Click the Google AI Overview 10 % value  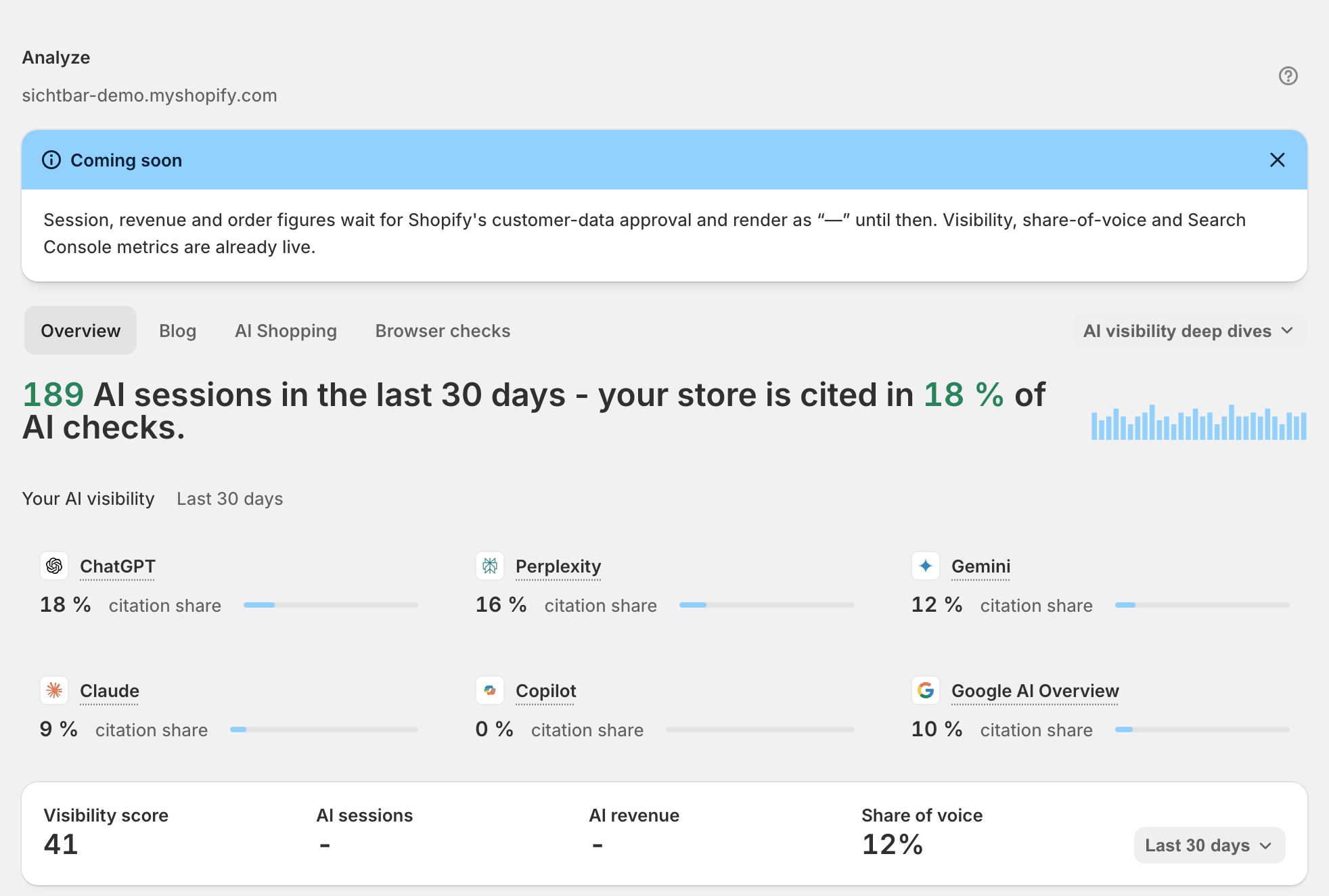(x=937, y=729)
